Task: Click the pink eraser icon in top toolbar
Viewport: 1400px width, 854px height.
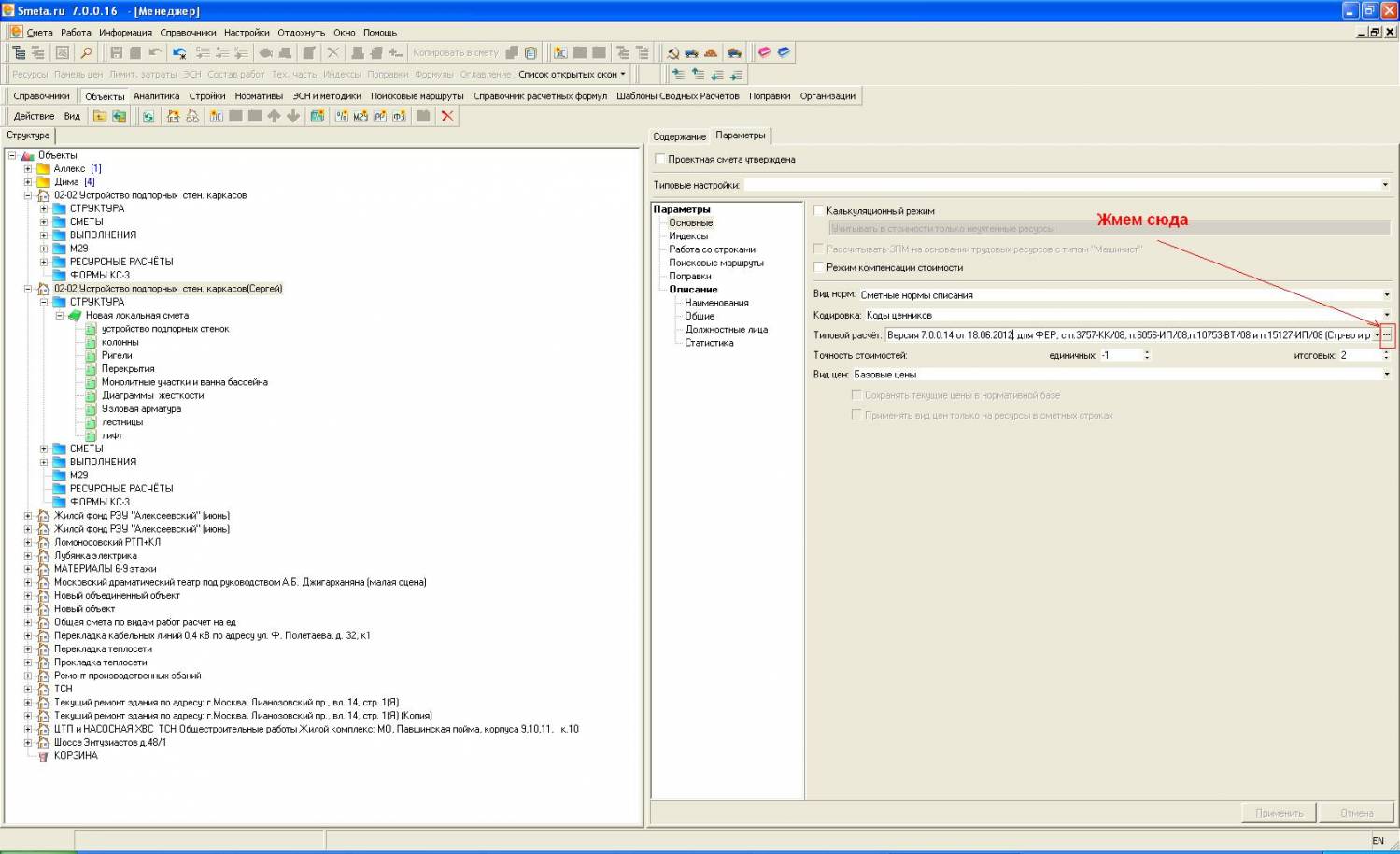Action: (764, 53)
